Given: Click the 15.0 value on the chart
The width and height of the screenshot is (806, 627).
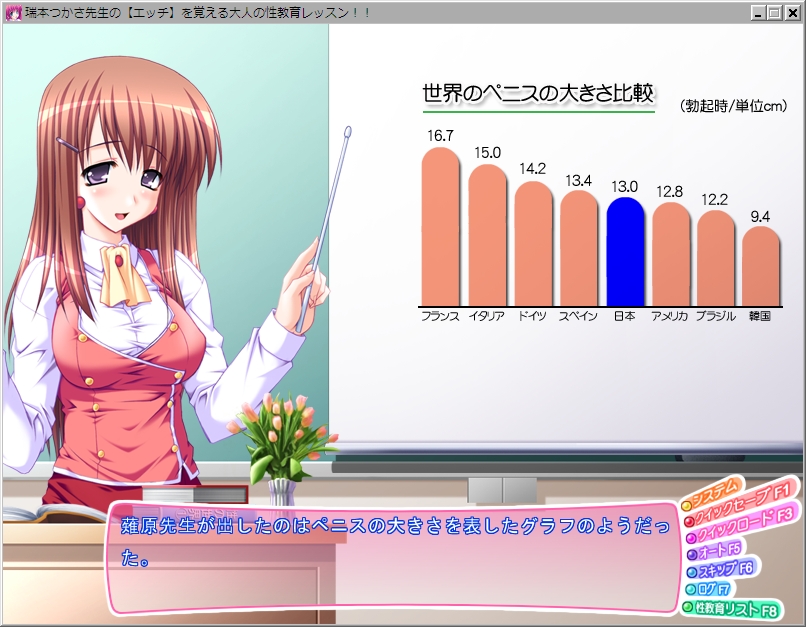Looking at the screenshot, I should tap(487, 153).
